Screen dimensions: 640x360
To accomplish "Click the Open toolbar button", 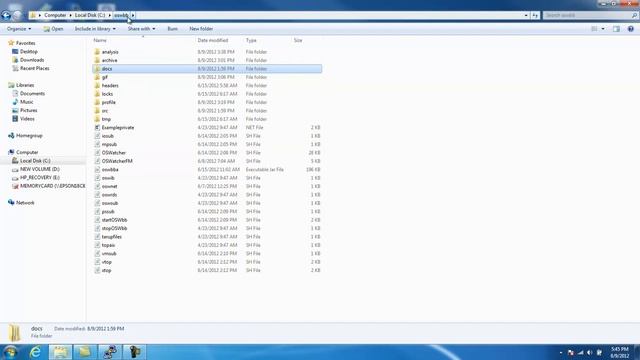I will [x=53, y=29].
